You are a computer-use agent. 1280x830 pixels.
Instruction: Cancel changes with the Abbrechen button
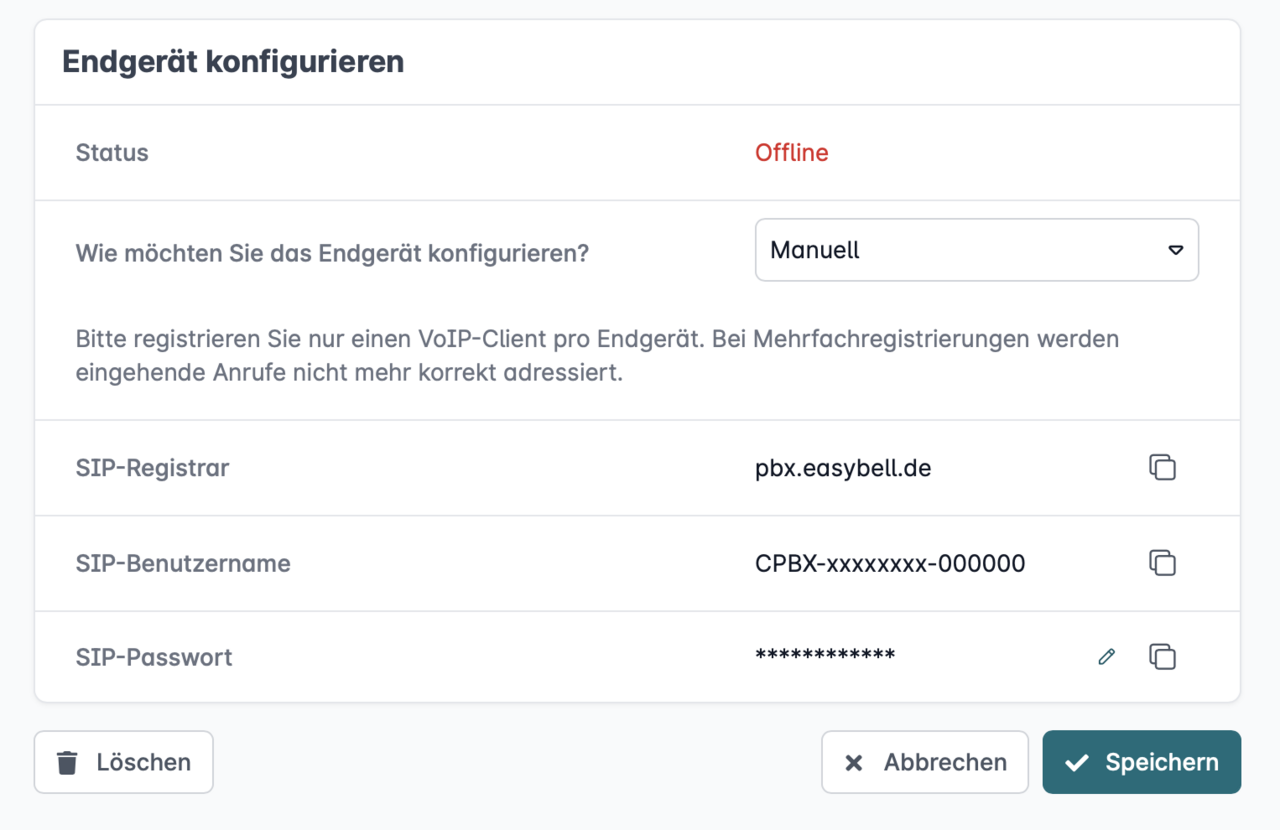925,762
